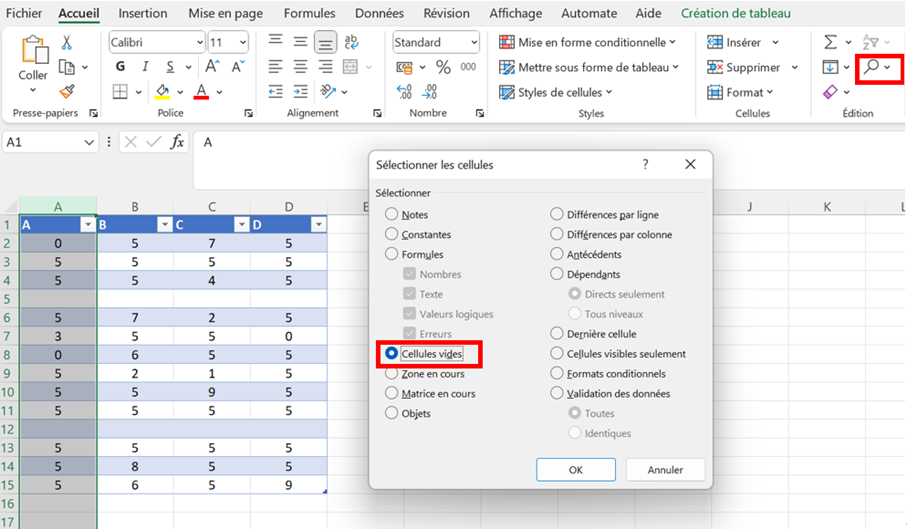
Task: Click the Copy icon in Presse-papiers
Action: tap(67, 67)
